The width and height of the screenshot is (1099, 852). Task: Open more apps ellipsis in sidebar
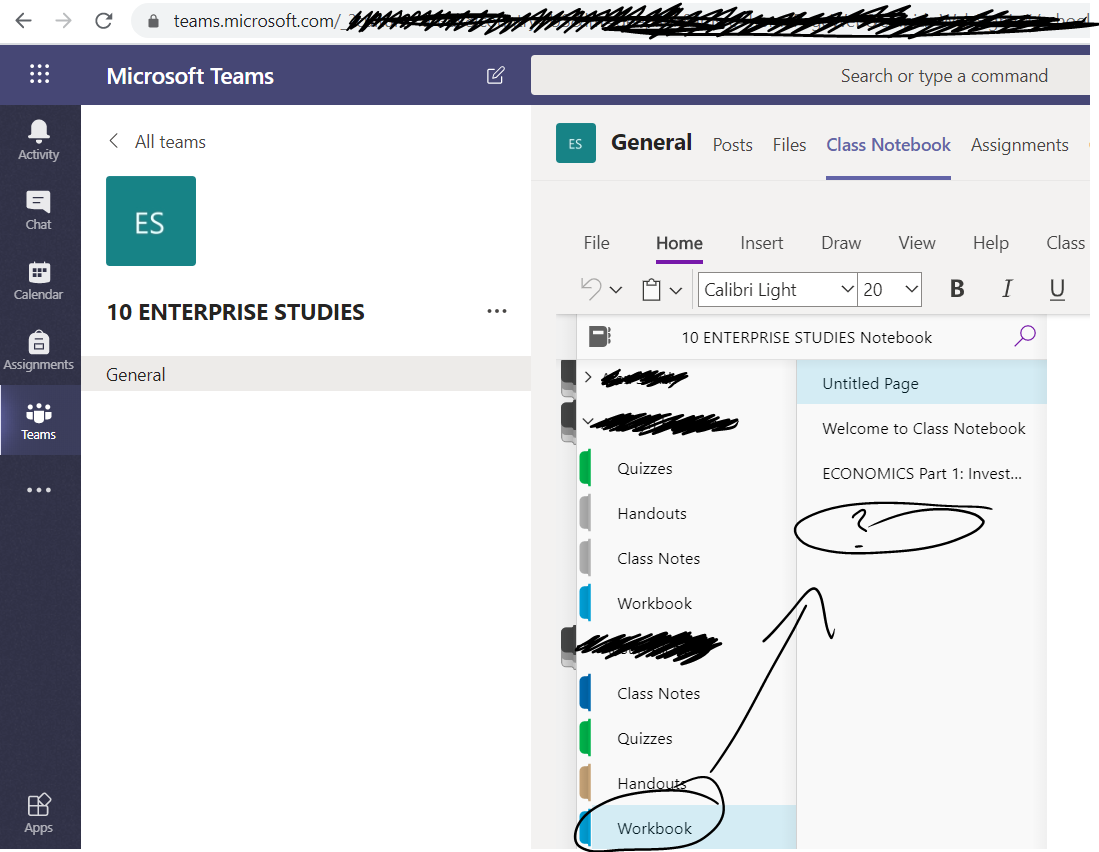click(39, 490)
